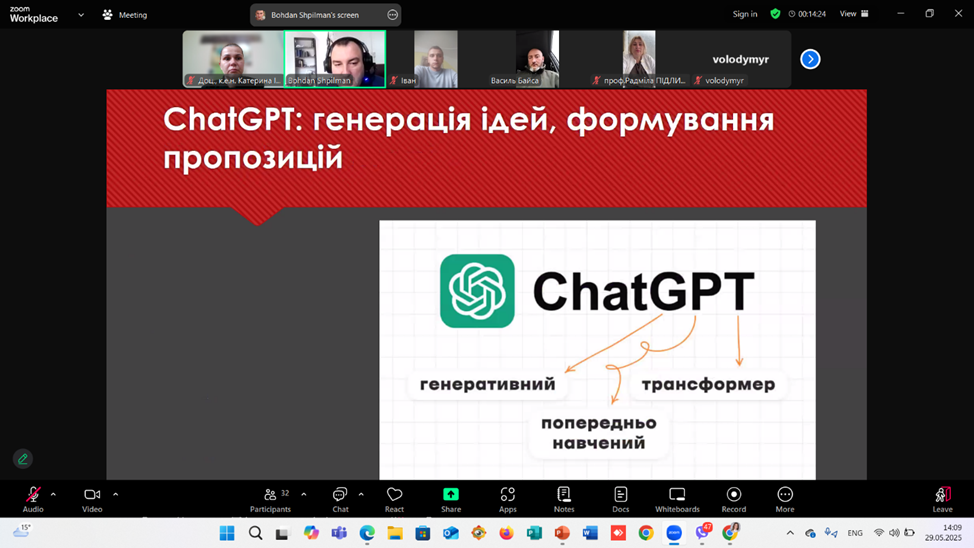
Task: Open Zoom Apps
Action: [x=507, y=500]
